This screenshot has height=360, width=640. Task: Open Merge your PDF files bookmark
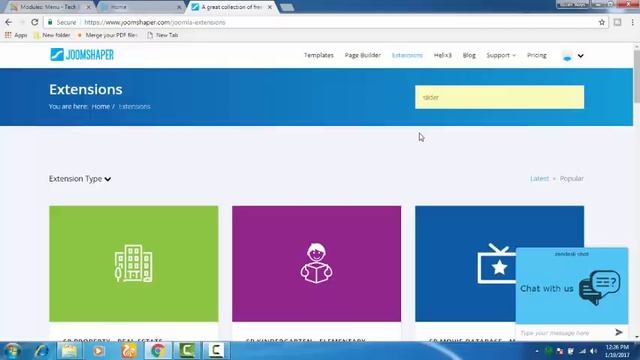[x=107, y=35]
